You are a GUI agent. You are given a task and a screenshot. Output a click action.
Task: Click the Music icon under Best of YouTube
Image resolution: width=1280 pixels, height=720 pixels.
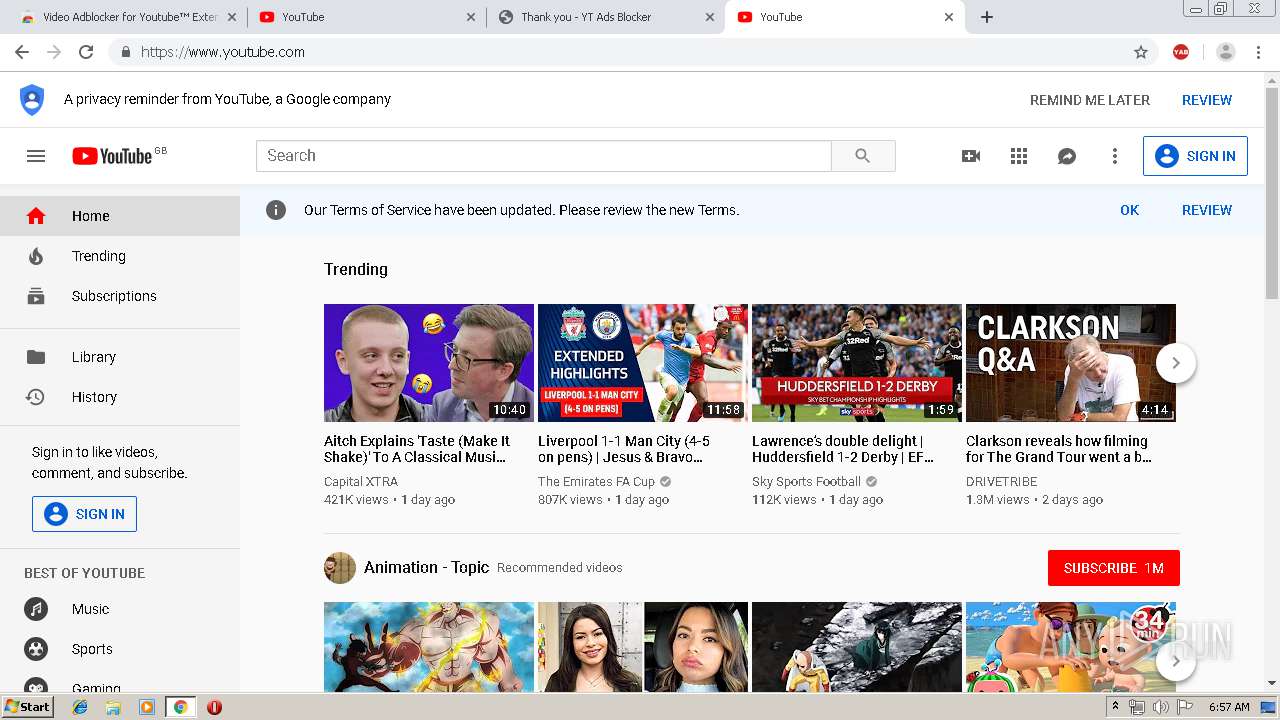click(36, 609)
